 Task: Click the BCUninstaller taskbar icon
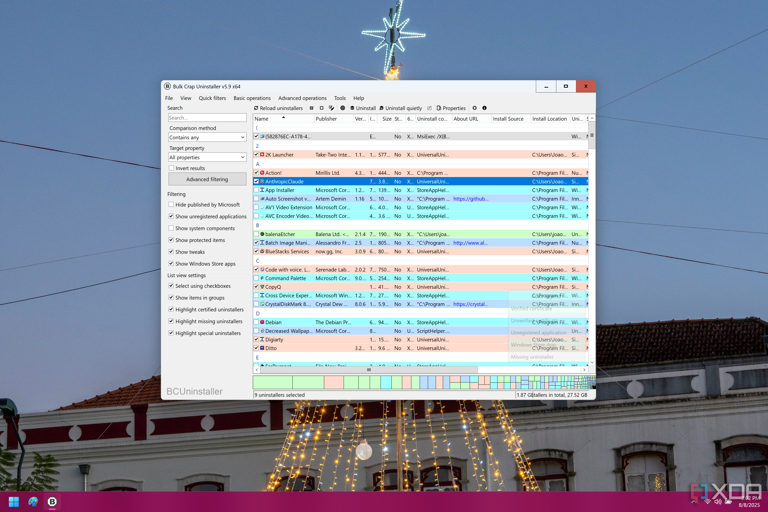(x=52, y=502)
